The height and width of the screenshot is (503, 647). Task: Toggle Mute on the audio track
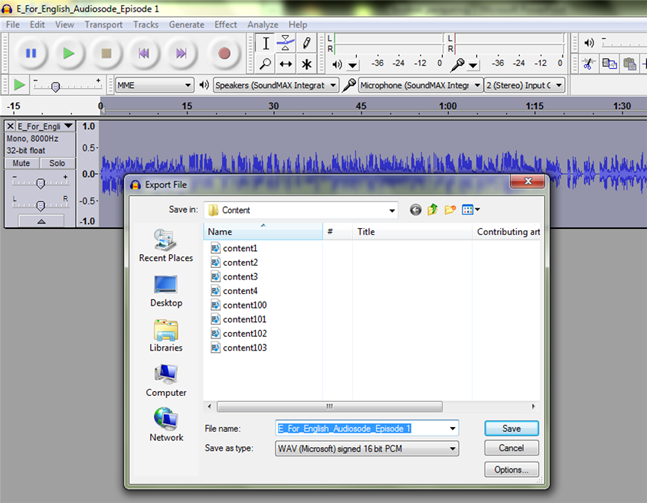pyautogui.click(x=20, y=163)
